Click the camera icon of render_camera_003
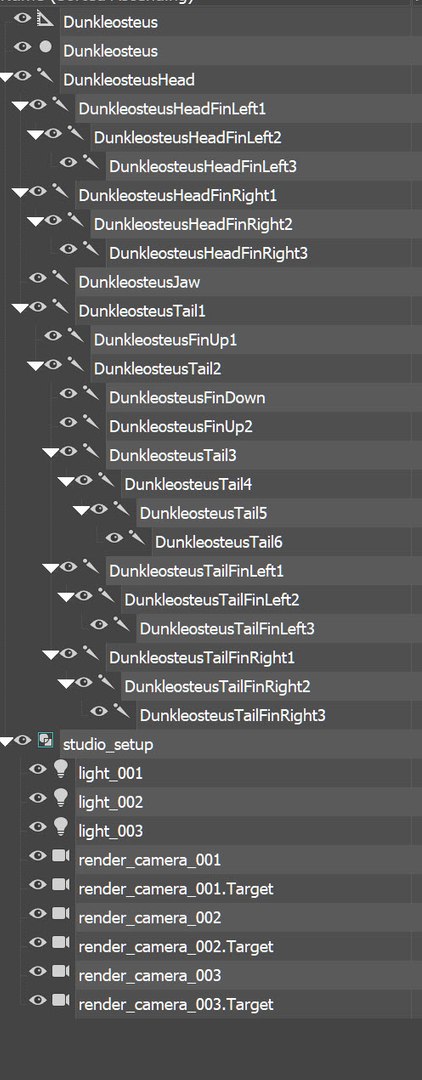This screenshot has height=1080, width=422. [x=61, y=972]
